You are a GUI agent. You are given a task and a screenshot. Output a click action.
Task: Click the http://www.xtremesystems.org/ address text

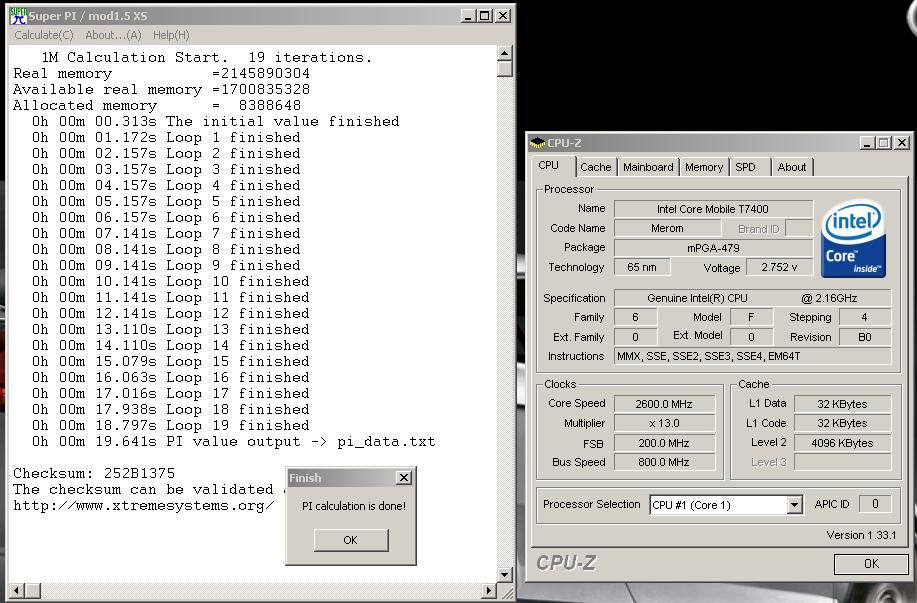pyautogui.click(x=143, y=505)
